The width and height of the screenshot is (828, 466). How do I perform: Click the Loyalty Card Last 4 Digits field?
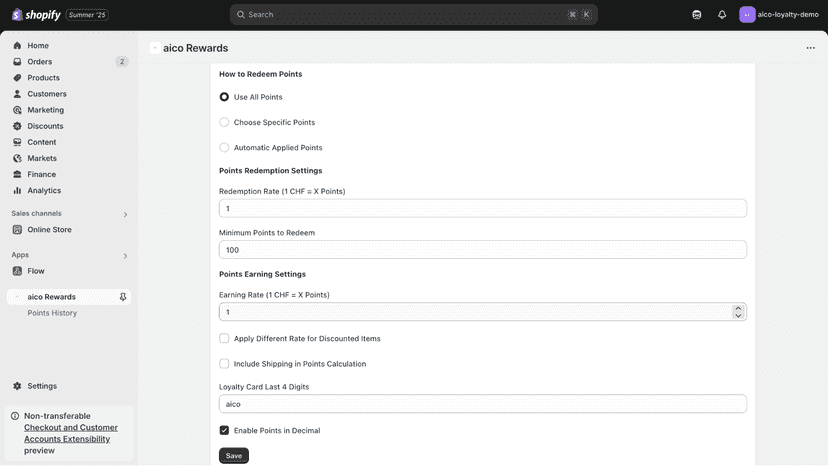click(x=483, y=404)
